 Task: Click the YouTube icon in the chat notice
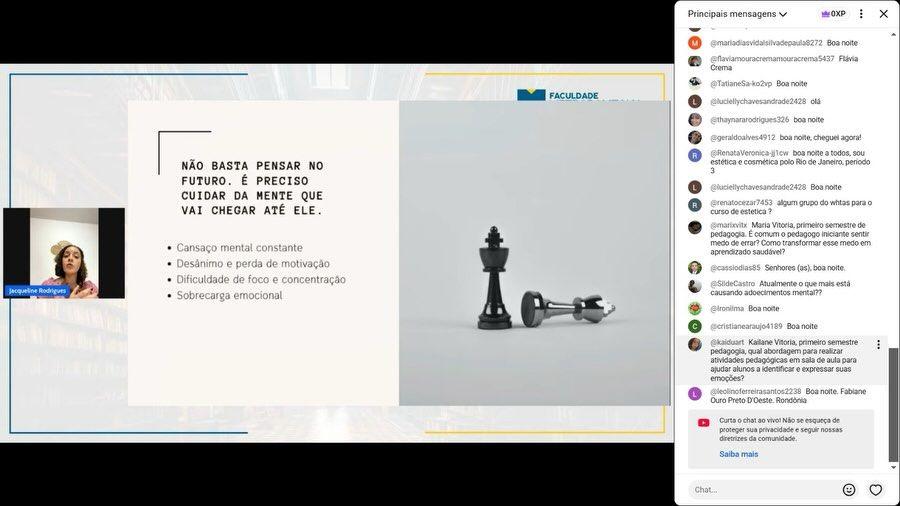click(704, 423)
